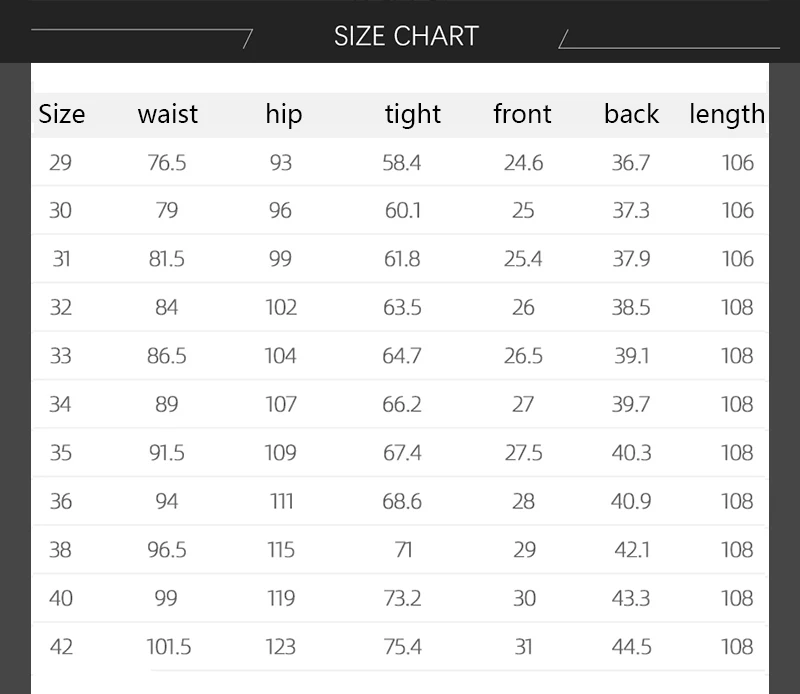
Task: Click waist value 101.5
Action: (169, 647)
